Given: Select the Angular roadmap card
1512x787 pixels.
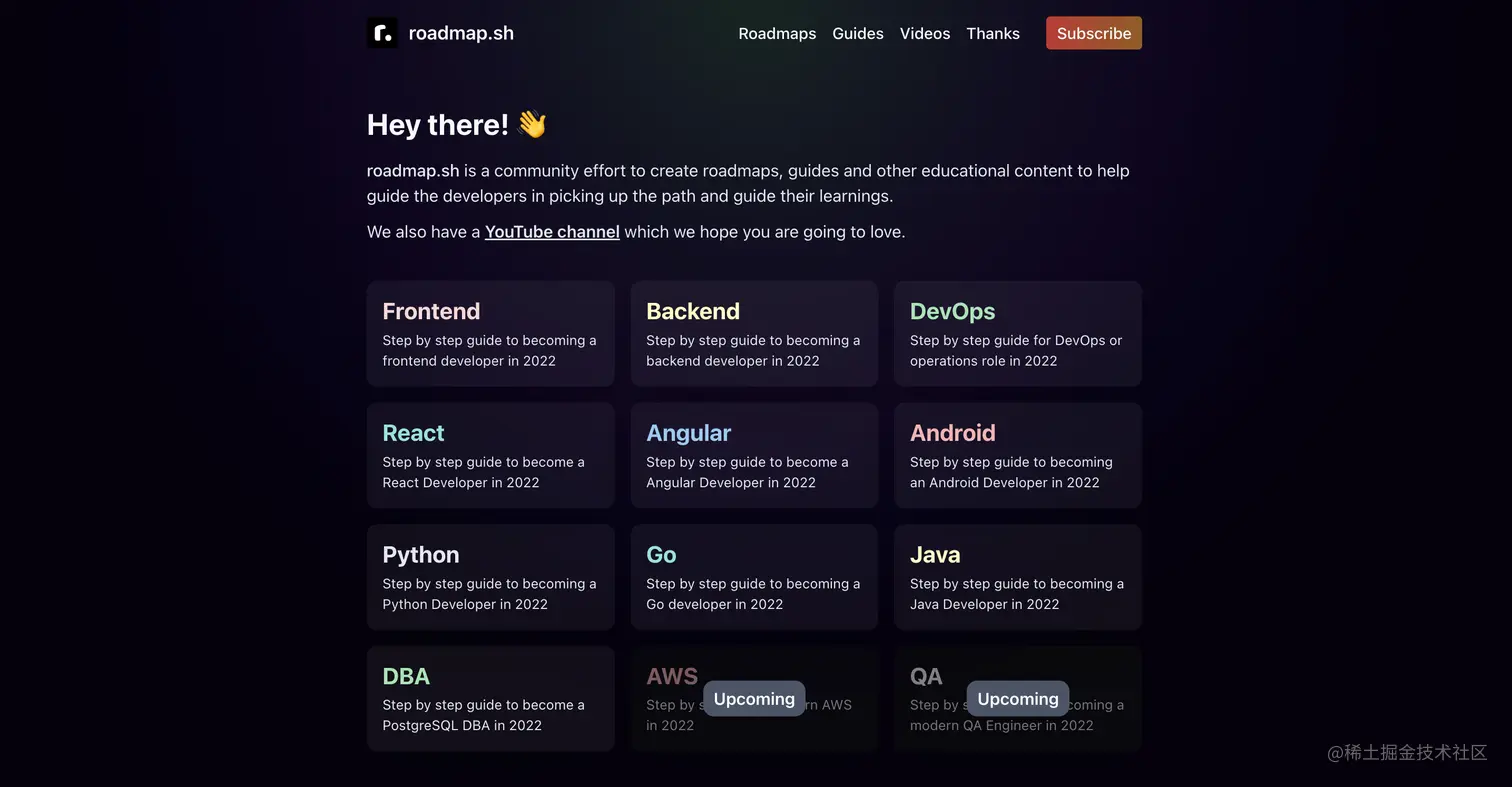Looking at the screenshot, I should point(754,456).
